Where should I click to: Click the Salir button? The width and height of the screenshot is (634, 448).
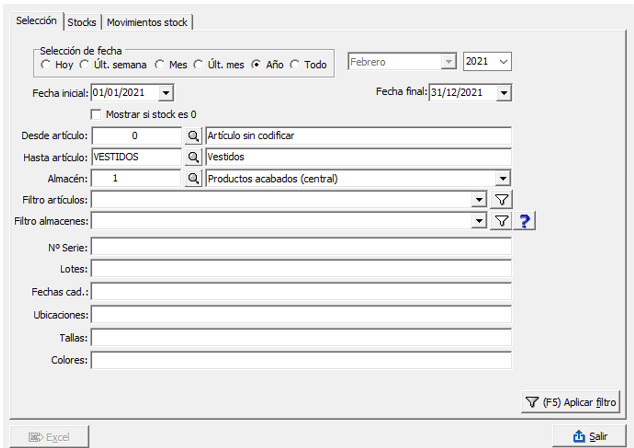pos(590,437)
